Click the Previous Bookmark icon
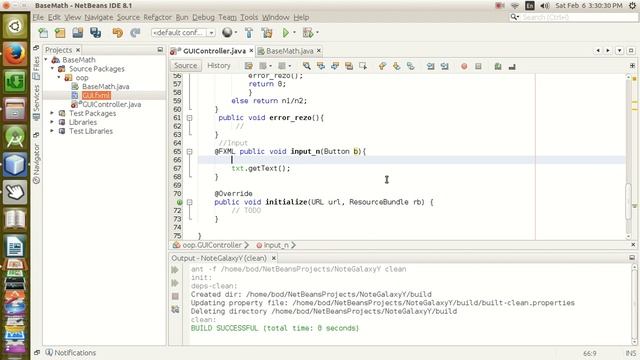 coord(382,66)
